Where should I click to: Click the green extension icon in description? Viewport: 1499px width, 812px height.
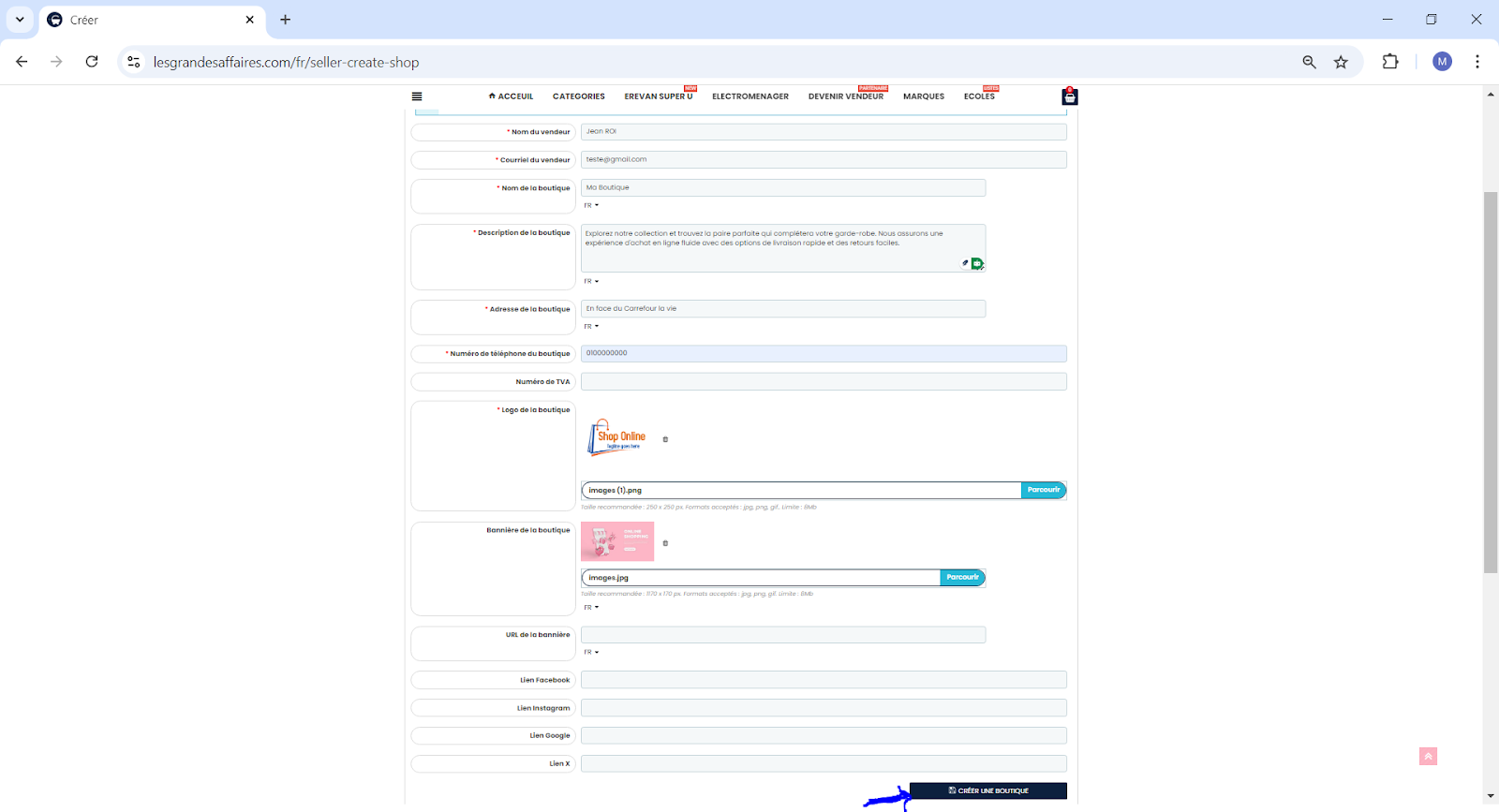[x=977, y=264]
